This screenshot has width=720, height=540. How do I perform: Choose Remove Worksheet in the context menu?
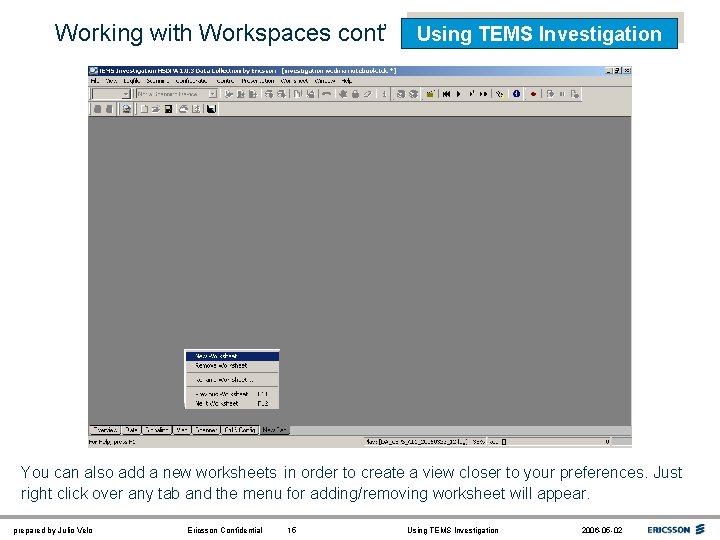(232, 366)
